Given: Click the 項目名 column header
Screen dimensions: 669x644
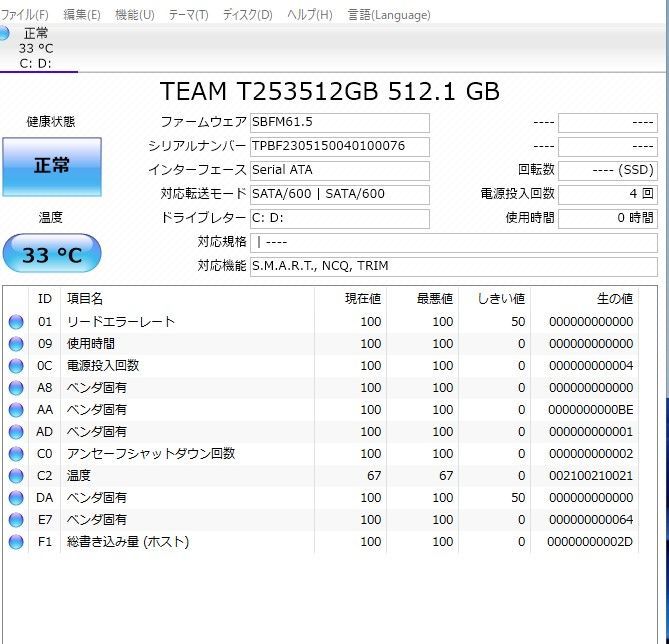Looking at the screenshot, I should tap(187, 299).
